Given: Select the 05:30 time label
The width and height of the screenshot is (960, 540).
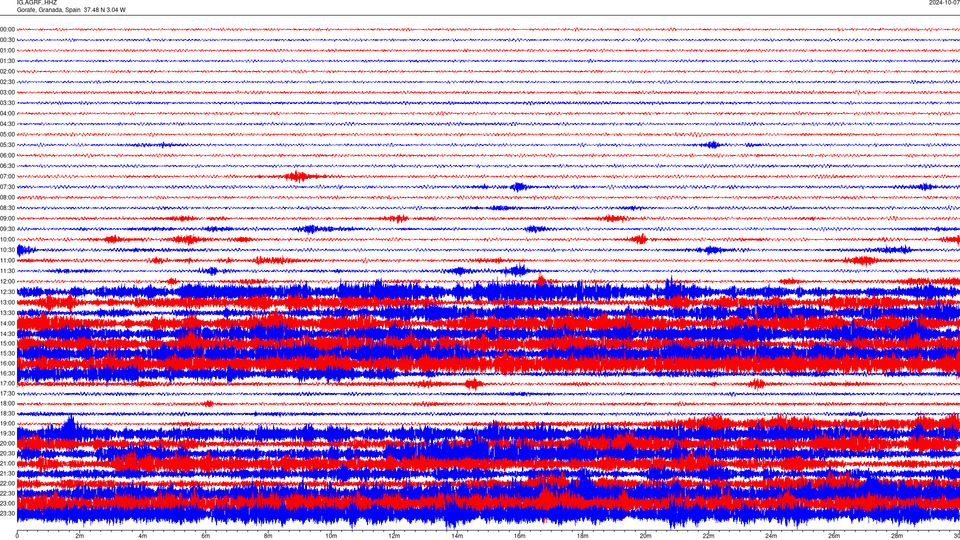Looking at the screenshot, I should (7, 144).
